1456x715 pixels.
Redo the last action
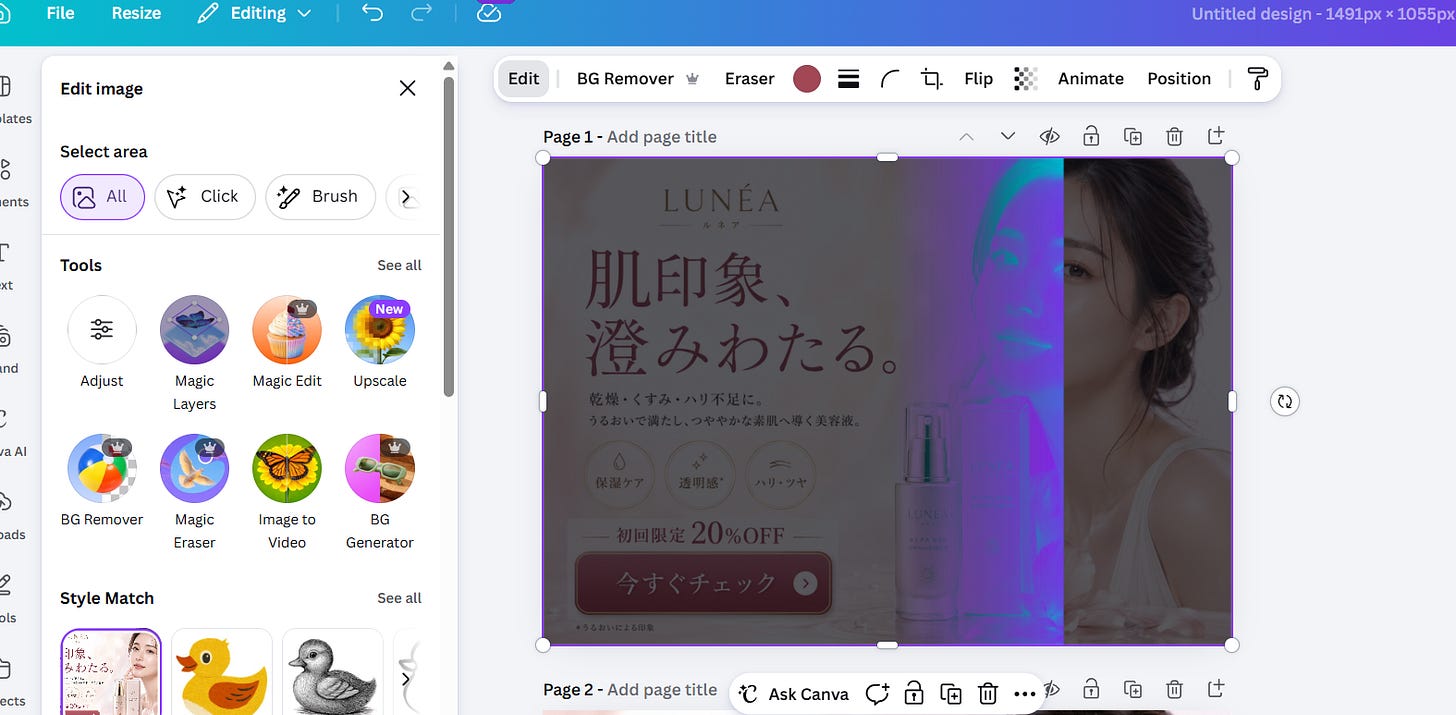point(422,13)
